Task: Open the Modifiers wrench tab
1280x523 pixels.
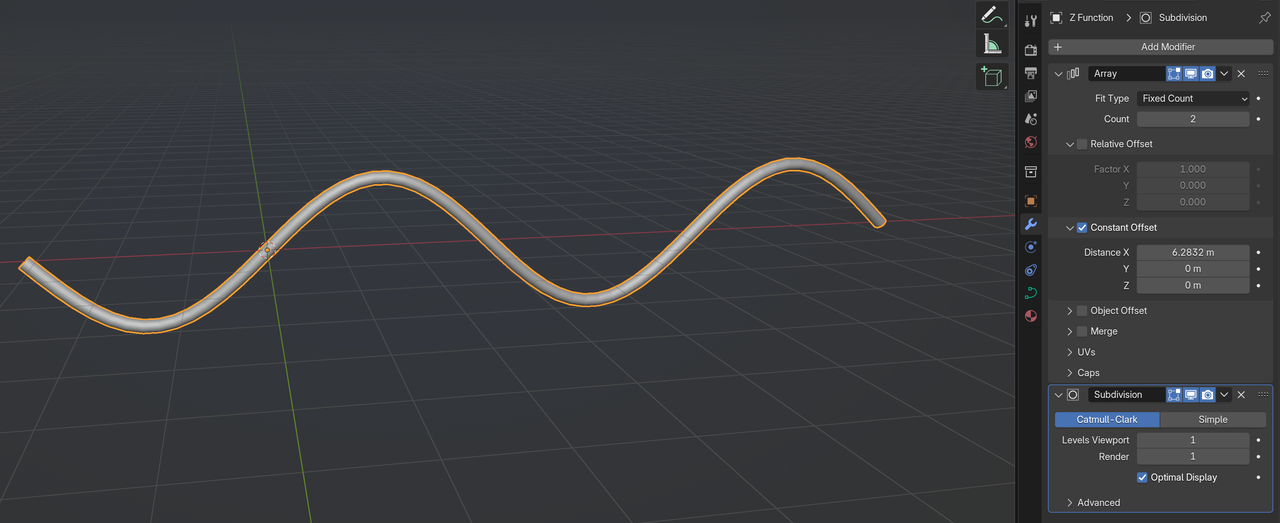Action: [1031, 224]
